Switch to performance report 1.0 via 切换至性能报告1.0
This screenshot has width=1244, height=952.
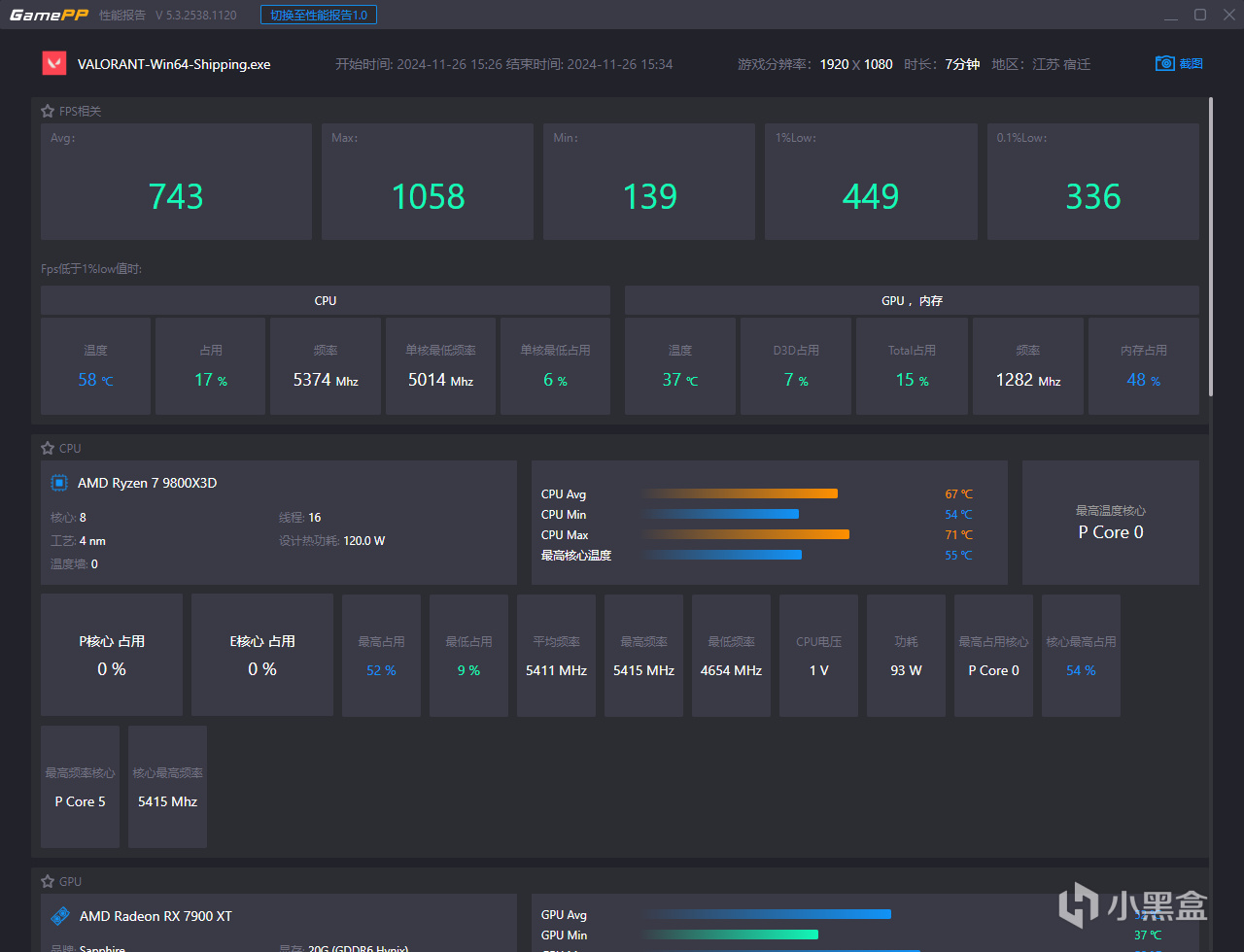pyautogui.click(x=319, y=15)
